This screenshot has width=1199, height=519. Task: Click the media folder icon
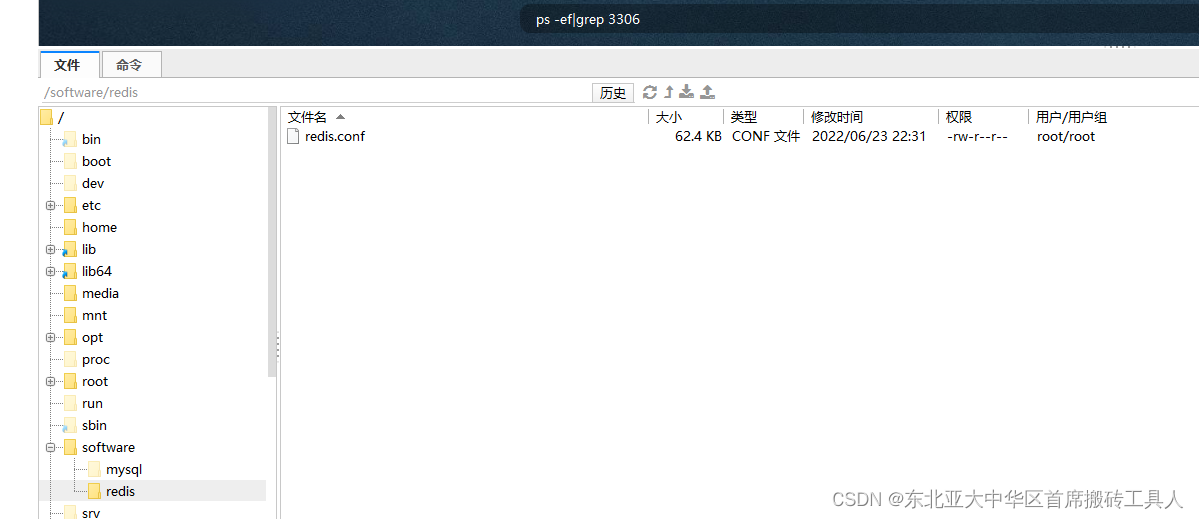pos(70,294)
